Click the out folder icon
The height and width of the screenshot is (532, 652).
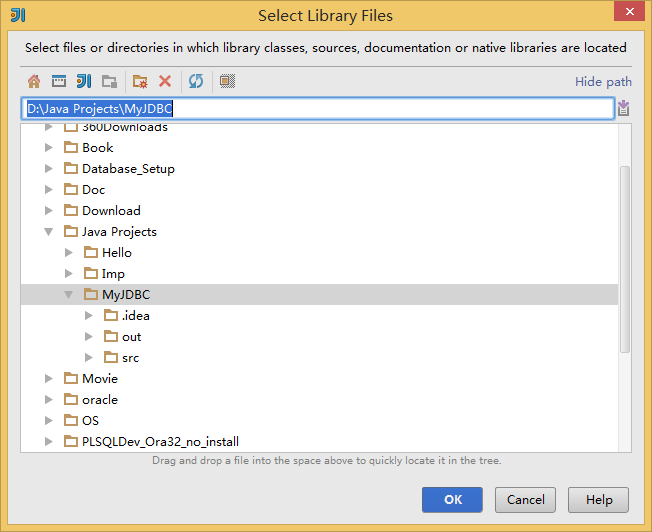(x=111, y=336)
